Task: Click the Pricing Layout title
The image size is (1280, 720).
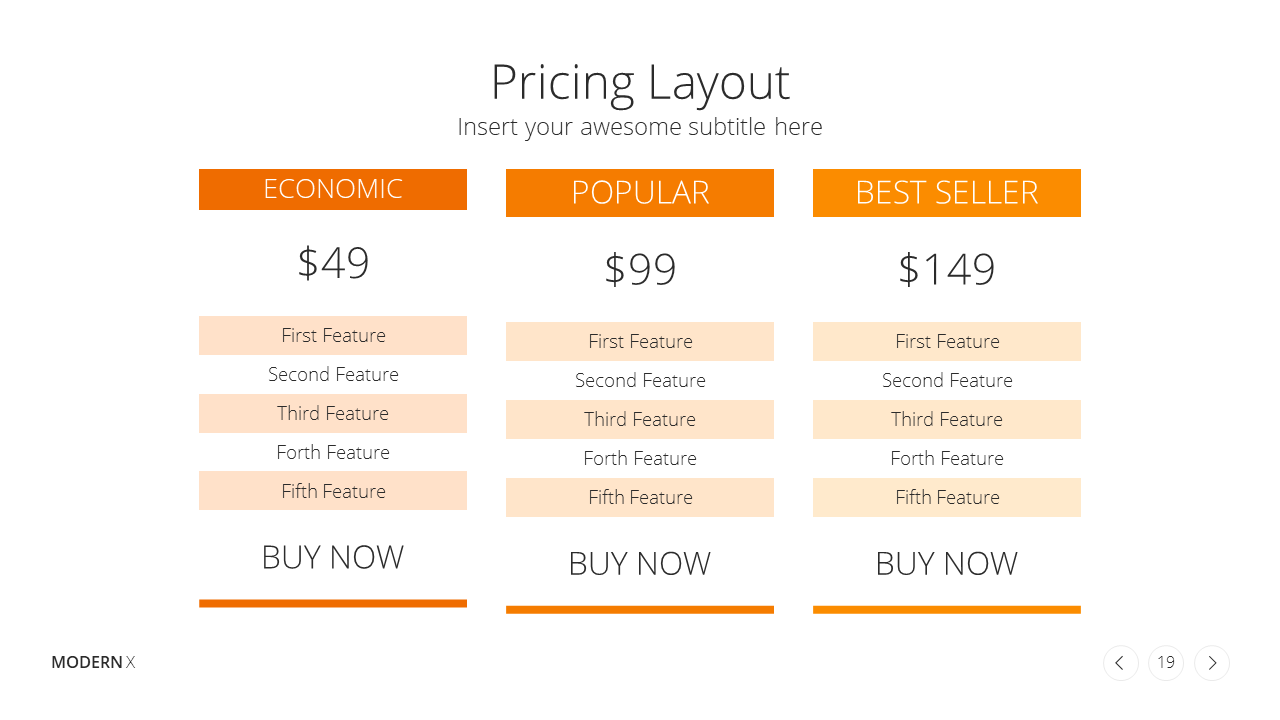Action: [x=640, y=82]
